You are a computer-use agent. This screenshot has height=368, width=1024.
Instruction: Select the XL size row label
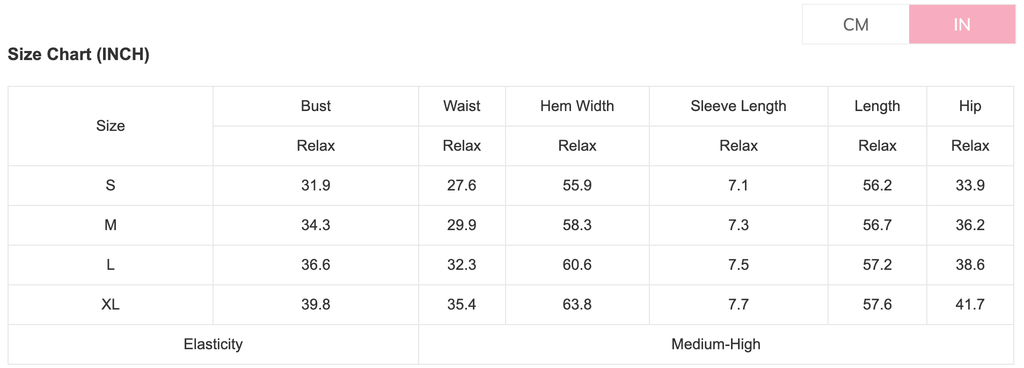point(110,305)
